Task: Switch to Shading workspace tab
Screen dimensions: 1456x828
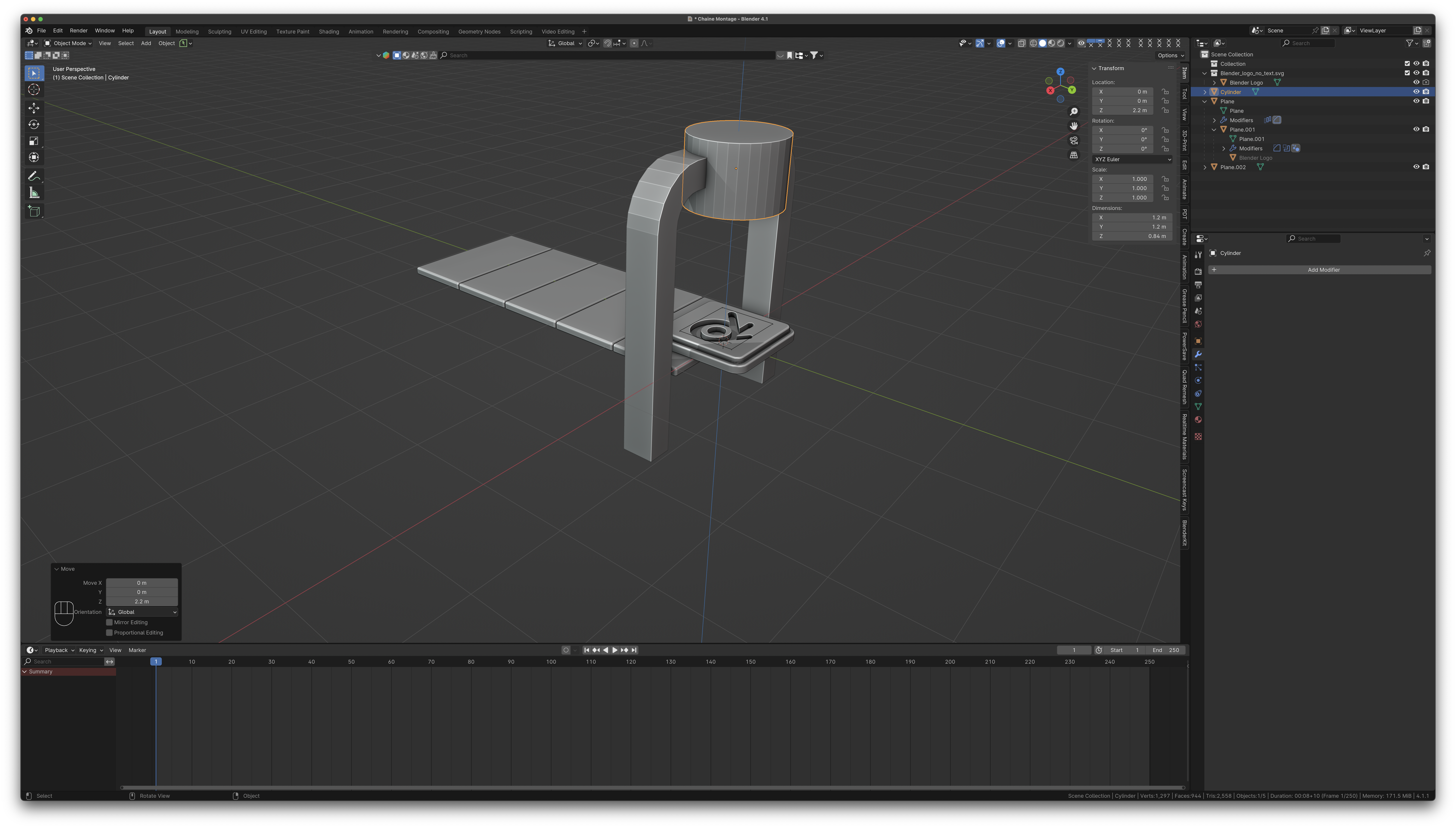Action: click(329, 32)
